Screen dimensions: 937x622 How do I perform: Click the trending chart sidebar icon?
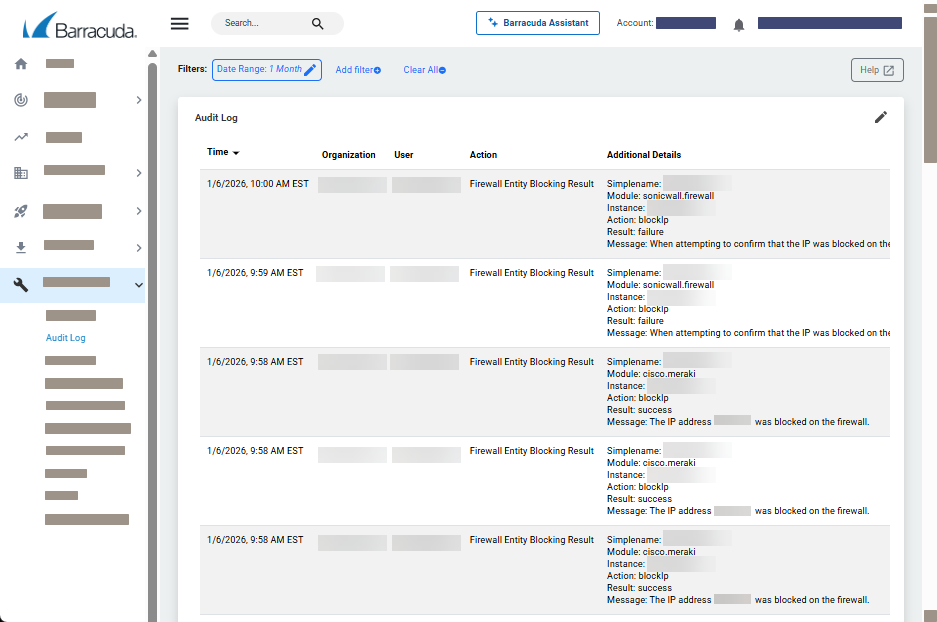20,137
